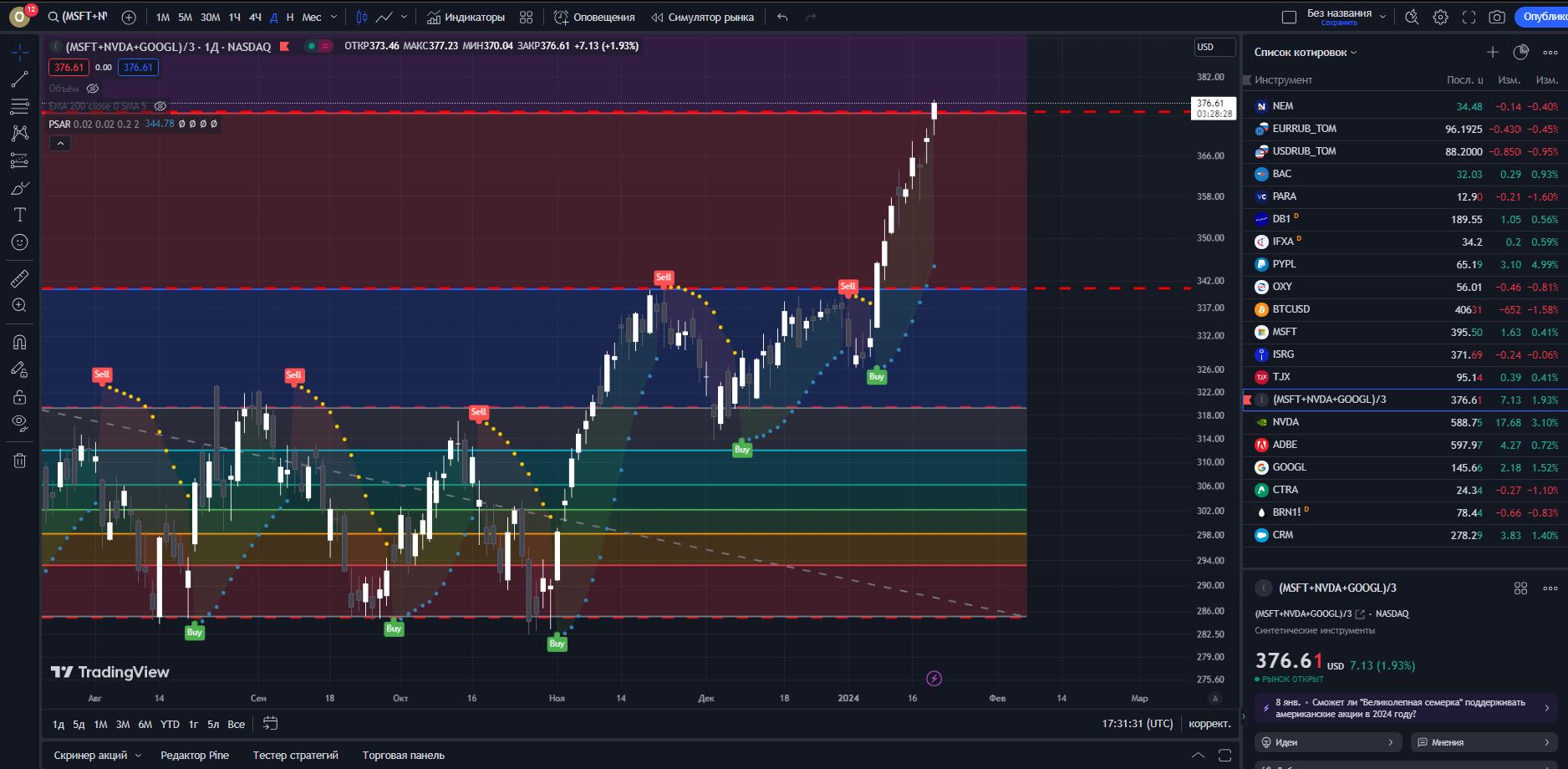Open the forecasting and measurement tools
Image resolution: width=1568 pixels, height=769 pixels.
coord(20,160)
